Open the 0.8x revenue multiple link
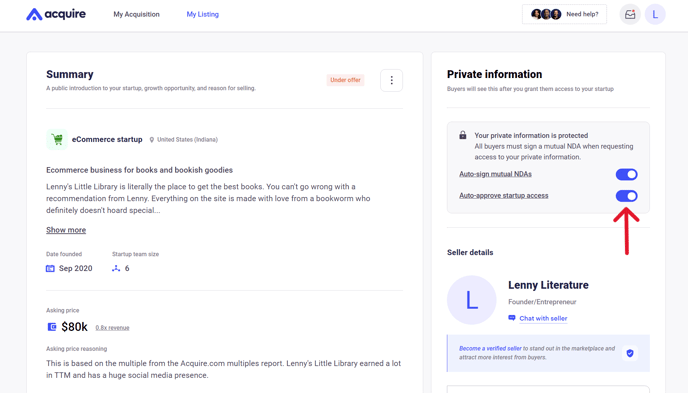The image size is (688, 393). point(112,328)
